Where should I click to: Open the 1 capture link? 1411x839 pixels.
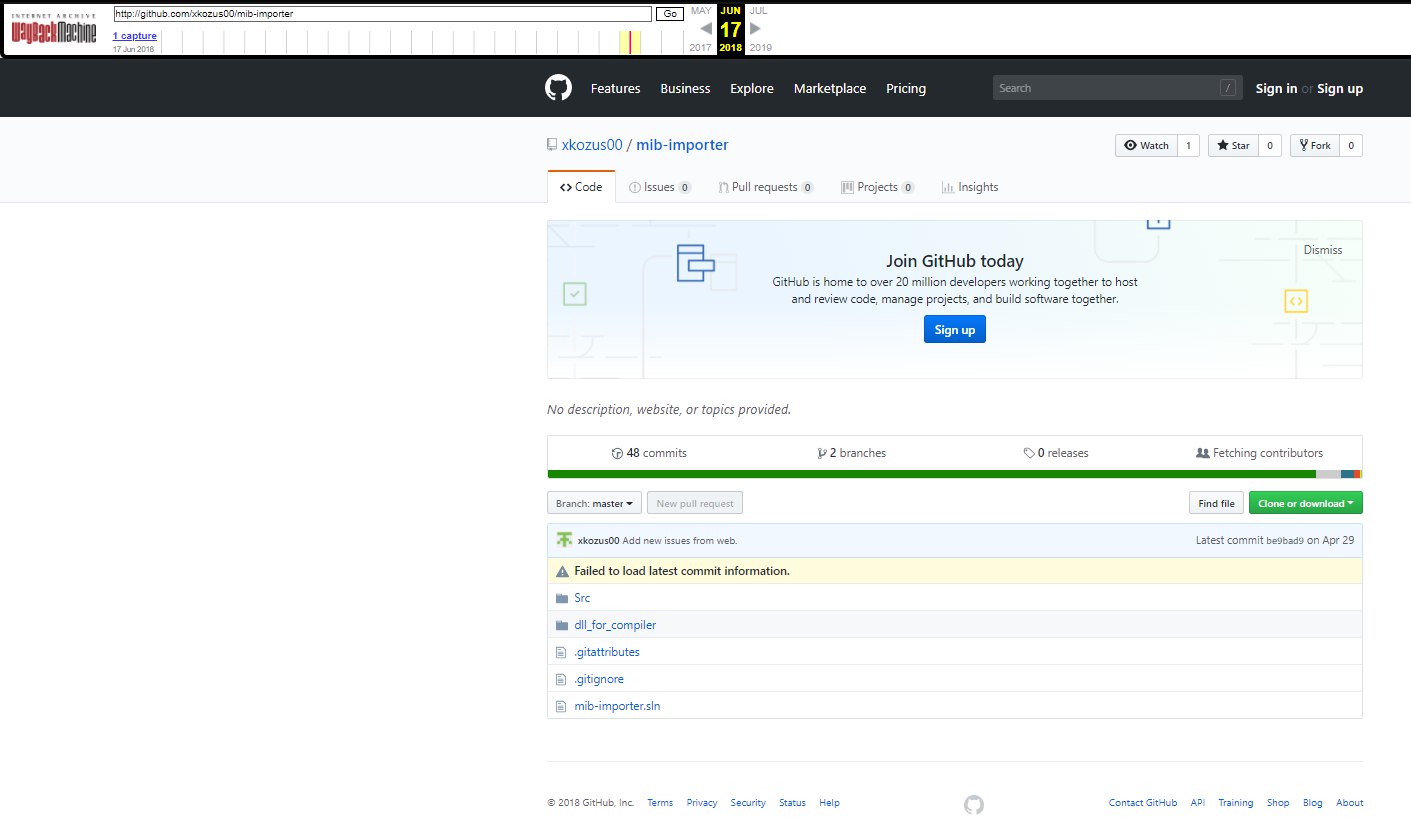coord(134,36)
